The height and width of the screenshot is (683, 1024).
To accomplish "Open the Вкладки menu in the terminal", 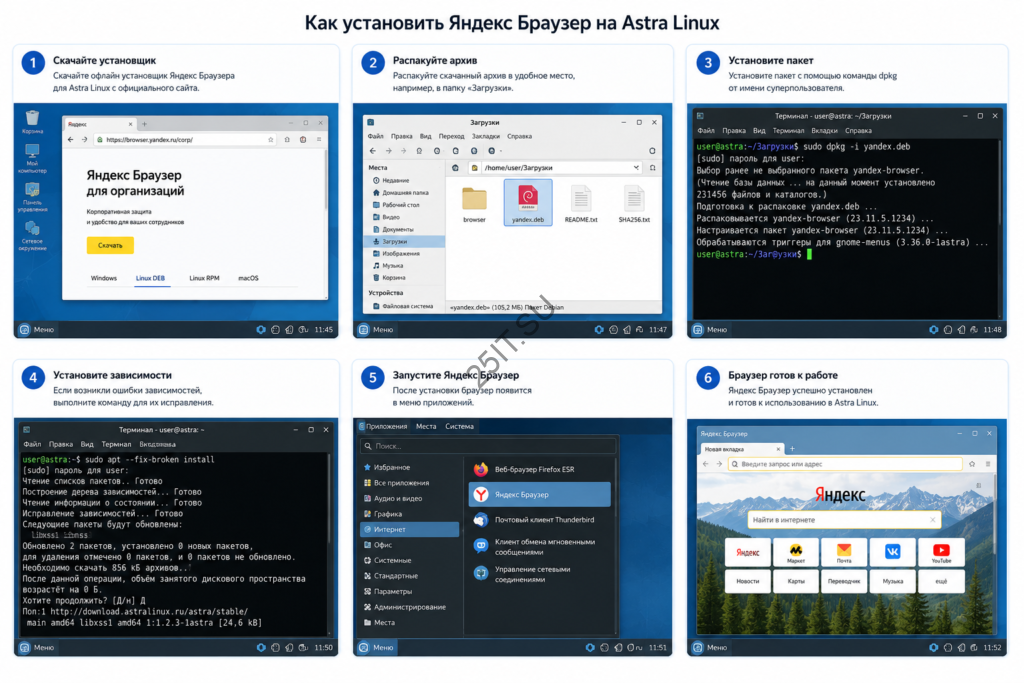I will (x=824, y=131).
